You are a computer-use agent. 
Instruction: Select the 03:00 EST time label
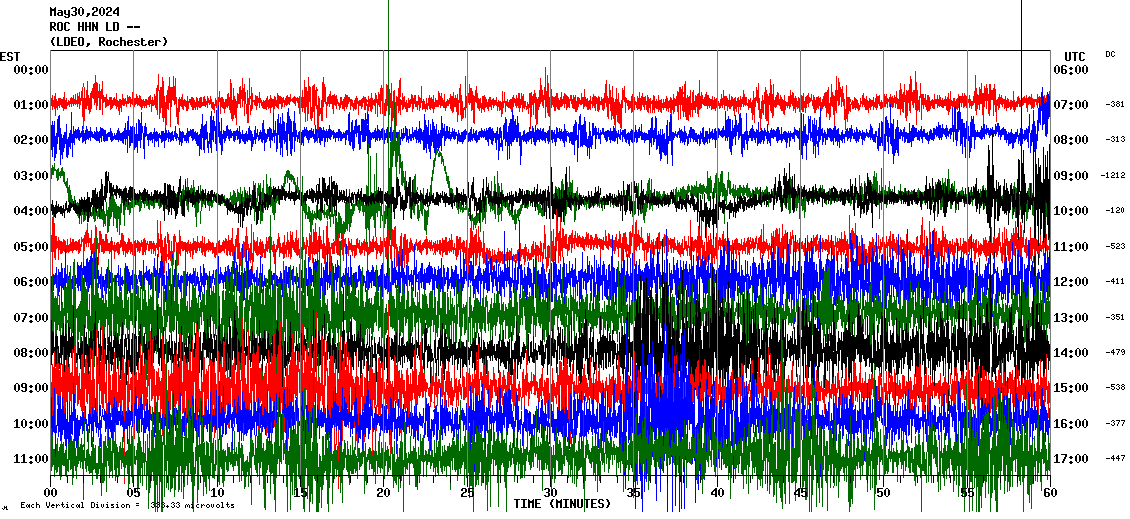pos(31,176)
